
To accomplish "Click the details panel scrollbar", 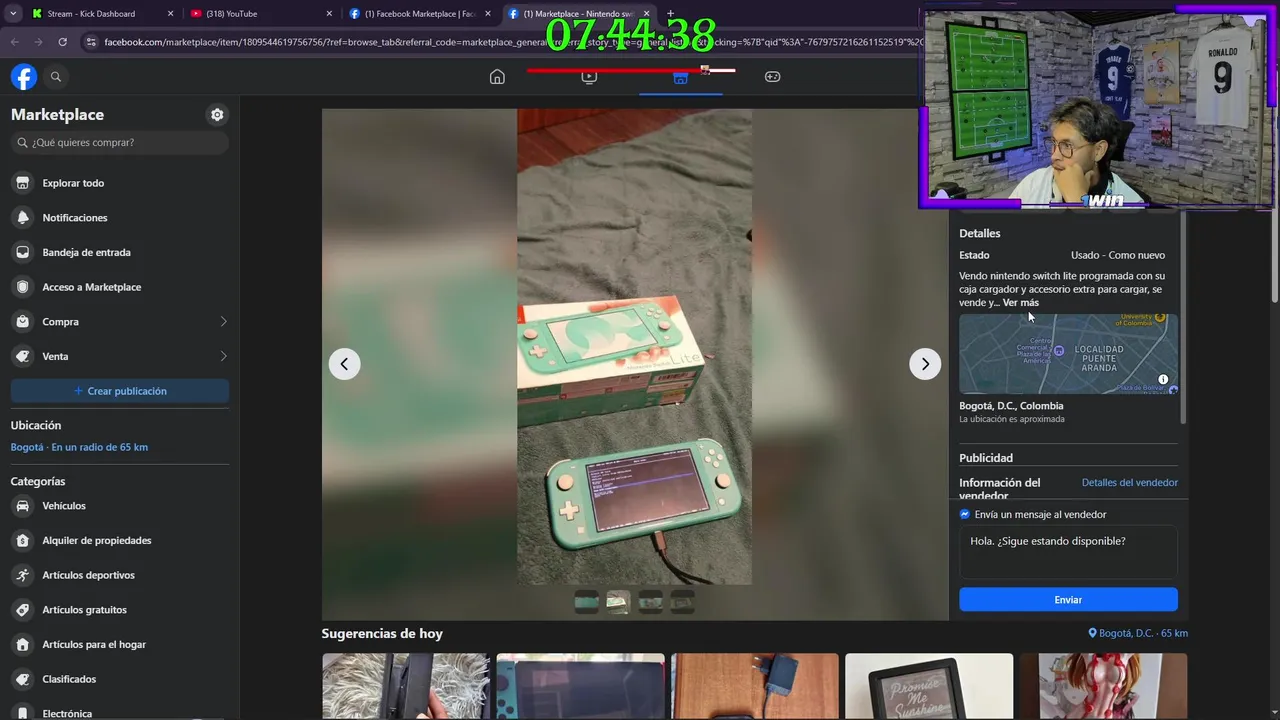I will [x=1183, y=315].
